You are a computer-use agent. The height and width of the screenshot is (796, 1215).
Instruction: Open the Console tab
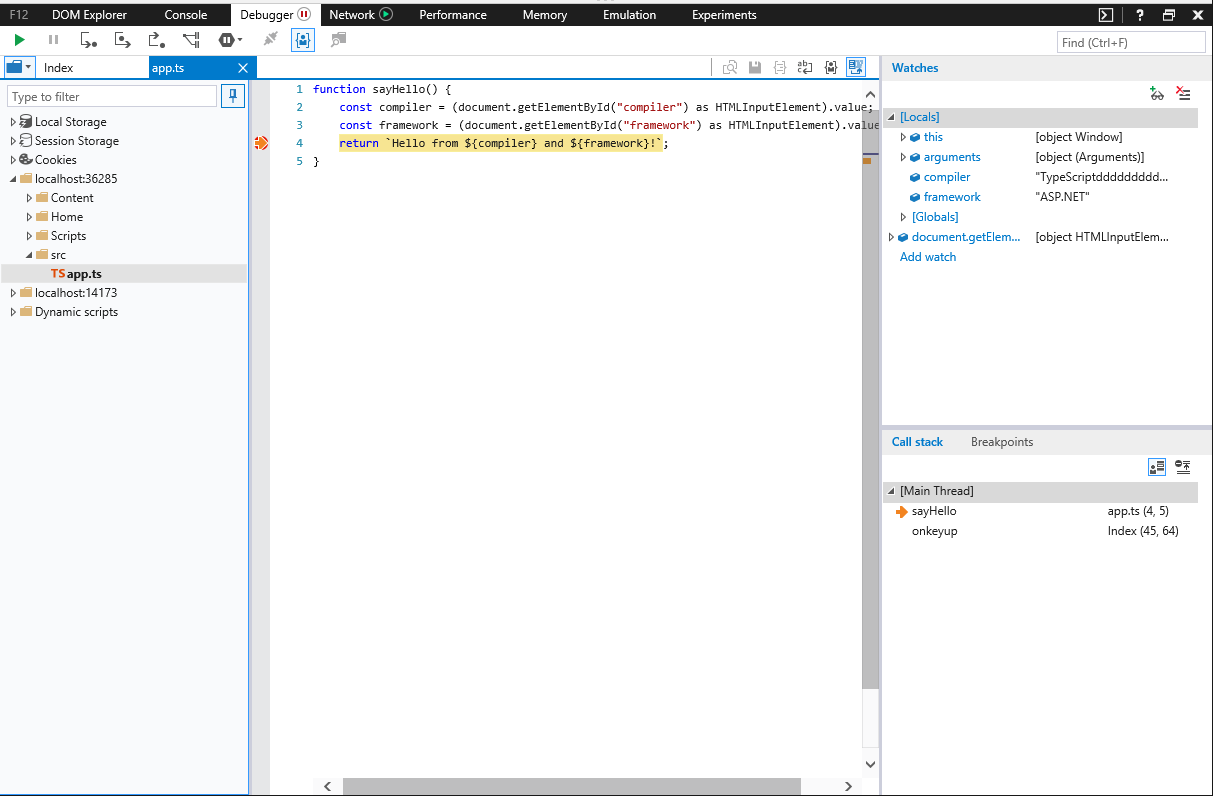(x=186, y=15)
